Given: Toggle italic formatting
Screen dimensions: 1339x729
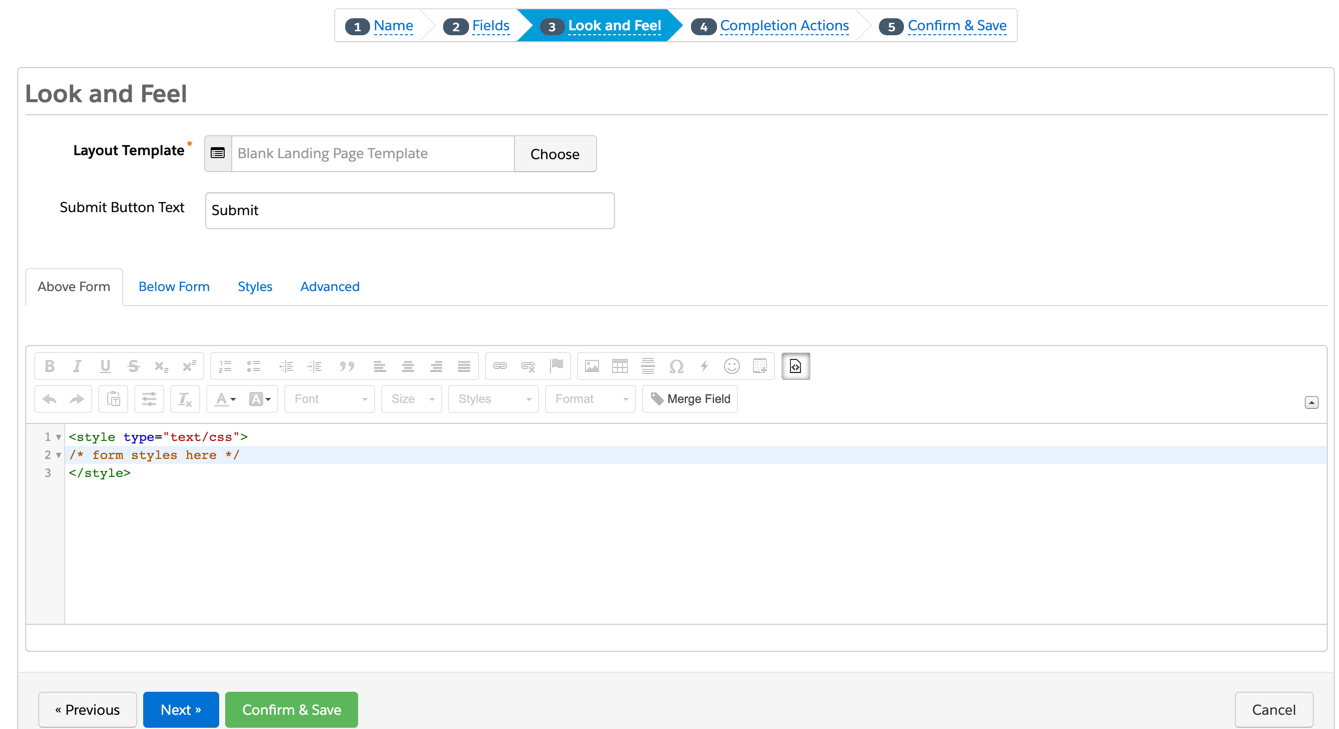Looking at the screenshot, I should coord(77,366).
